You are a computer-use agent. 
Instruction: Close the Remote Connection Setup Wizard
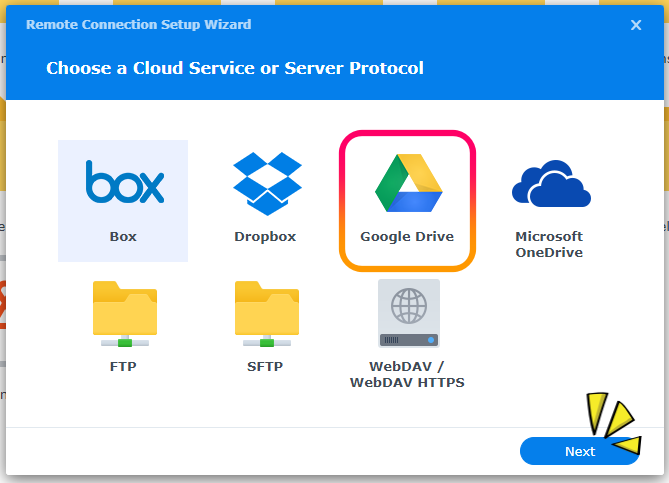[x=636, y=25]
